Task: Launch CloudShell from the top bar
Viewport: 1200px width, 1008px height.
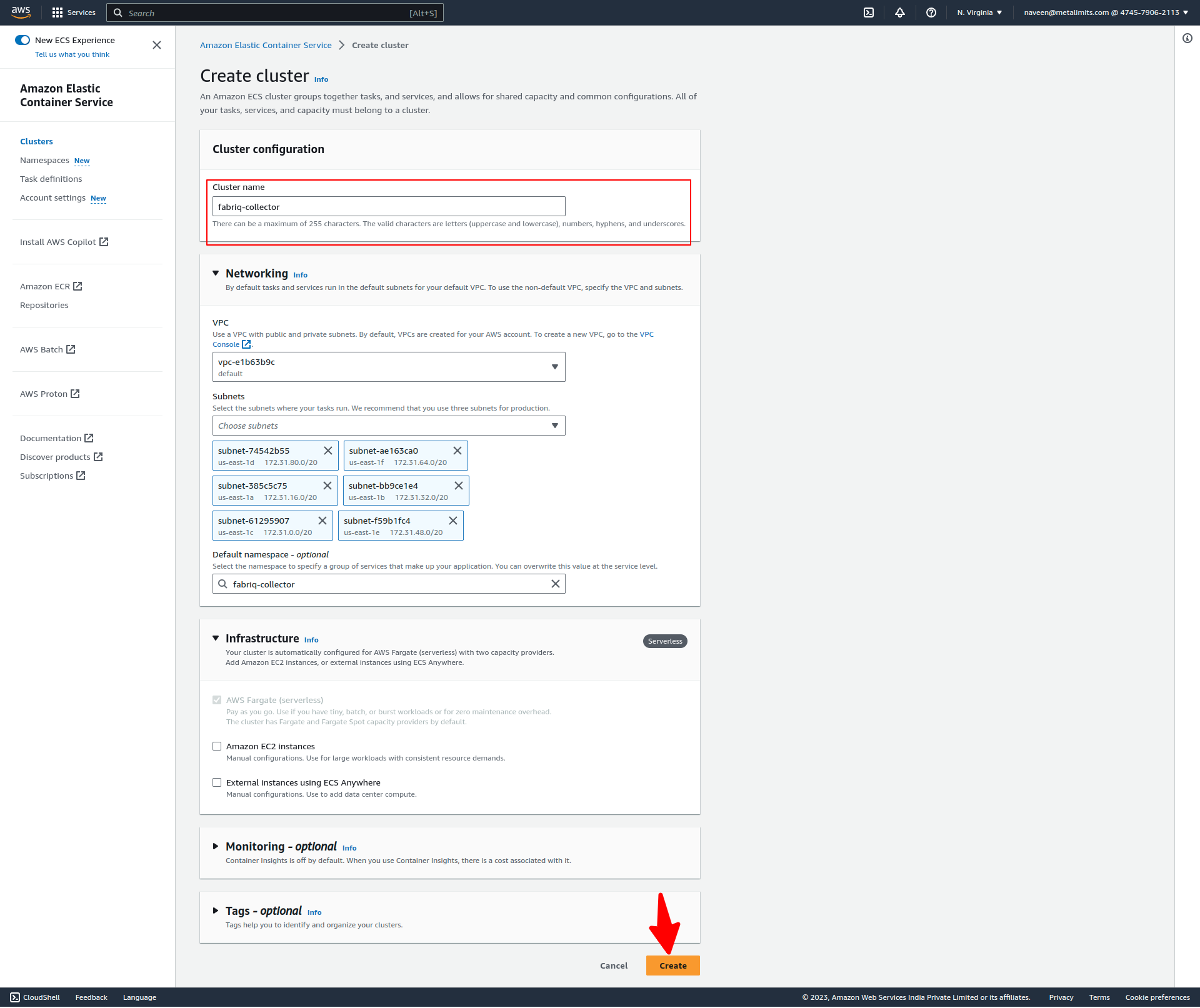Action: click(869, 12)
